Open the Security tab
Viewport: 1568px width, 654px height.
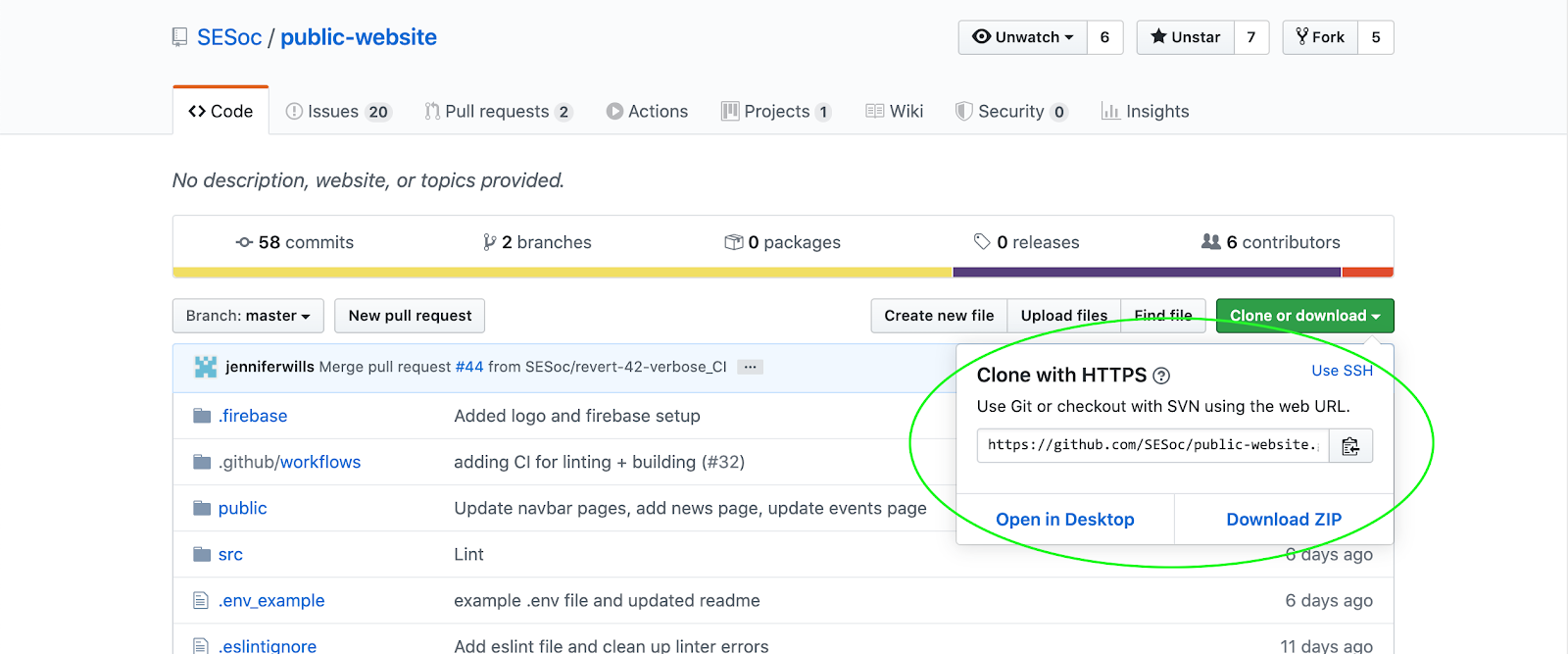pos(1011,112)
